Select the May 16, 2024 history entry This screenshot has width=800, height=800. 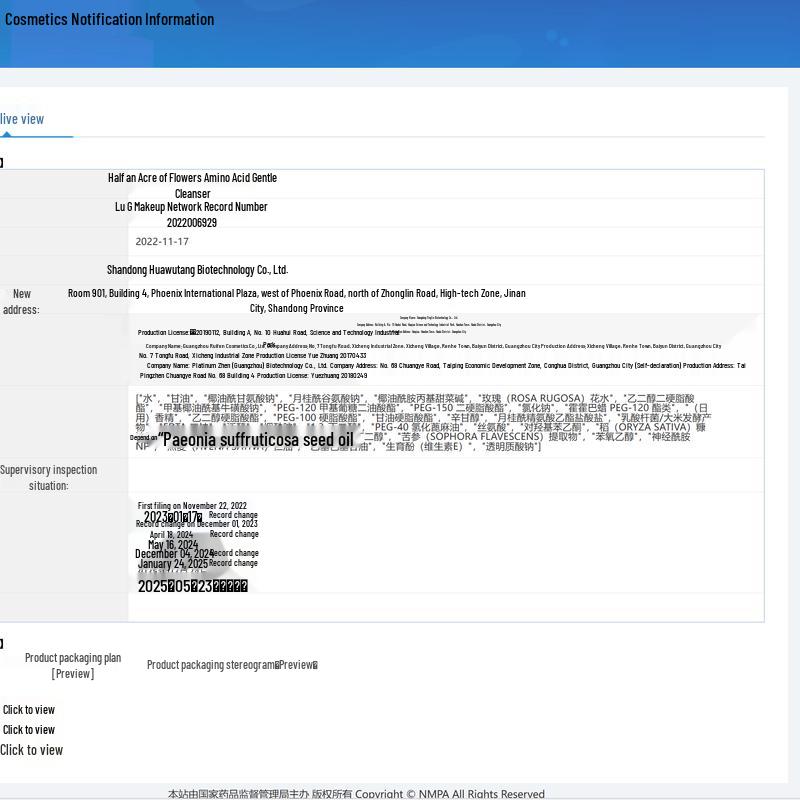173,545
